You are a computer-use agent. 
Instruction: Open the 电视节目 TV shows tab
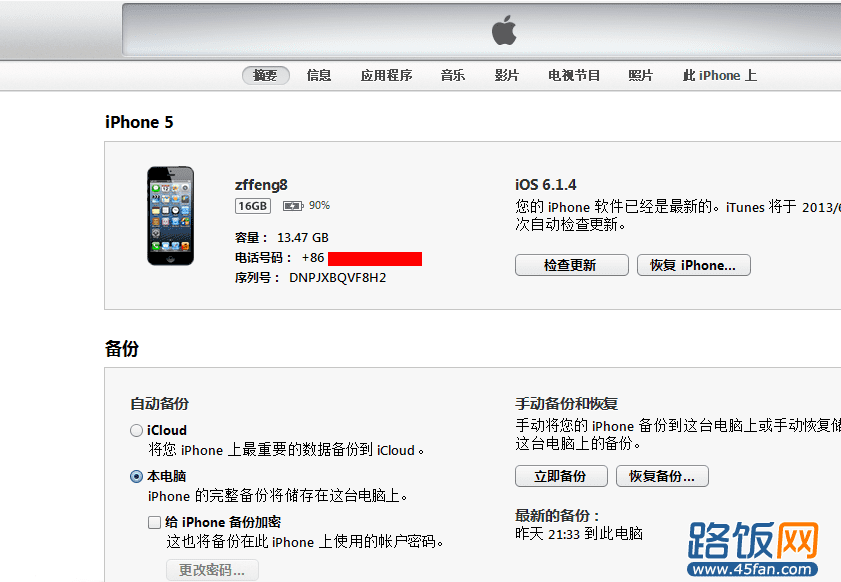coord(574,76)
